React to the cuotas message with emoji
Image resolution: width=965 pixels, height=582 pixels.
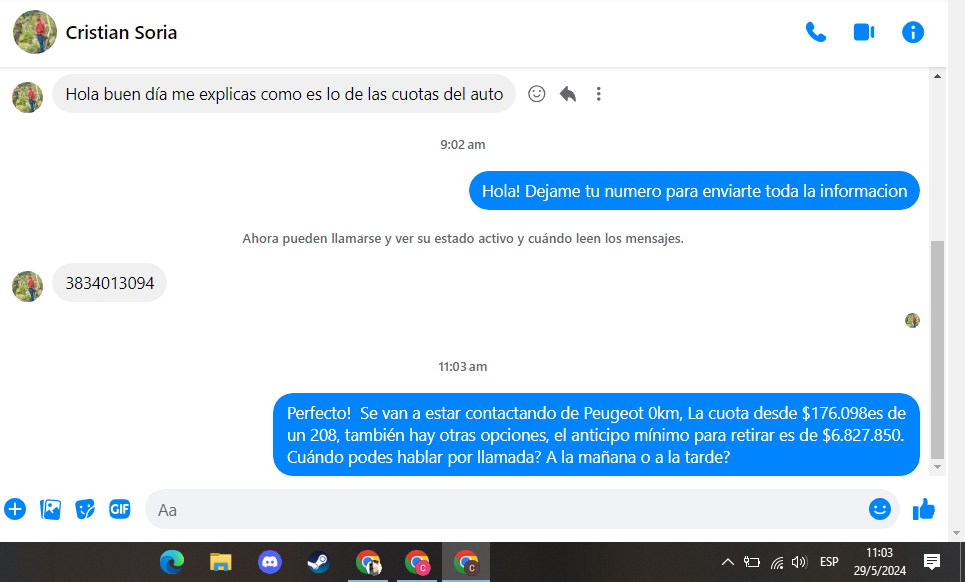coord(537,94)
